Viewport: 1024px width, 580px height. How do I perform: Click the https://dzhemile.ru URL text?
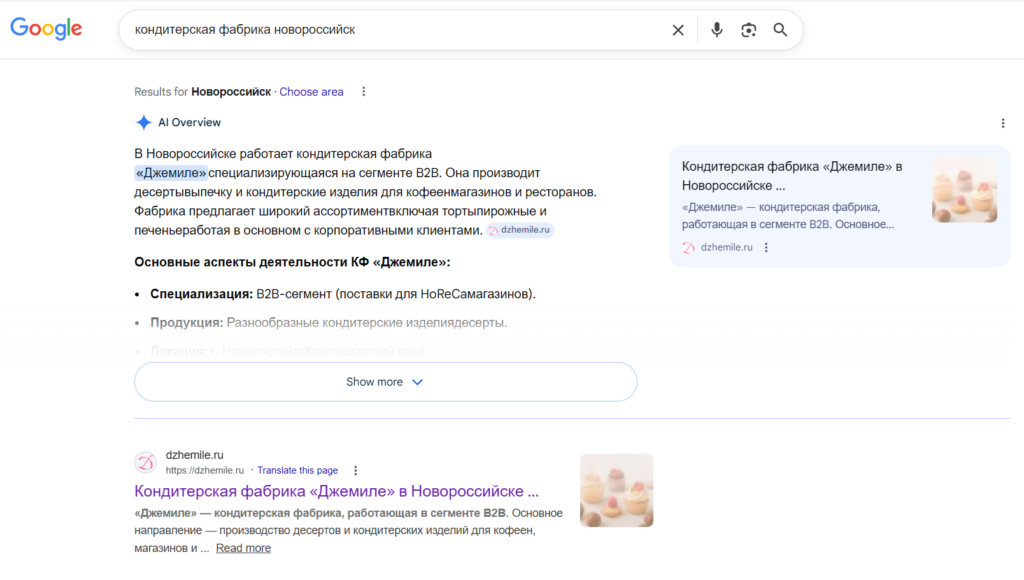tap(204, 470)
